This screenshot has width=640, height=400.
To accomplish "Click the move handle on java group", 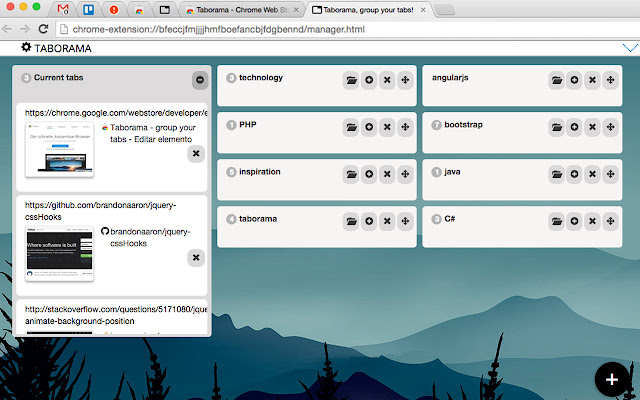I will [x=611, y=174].
